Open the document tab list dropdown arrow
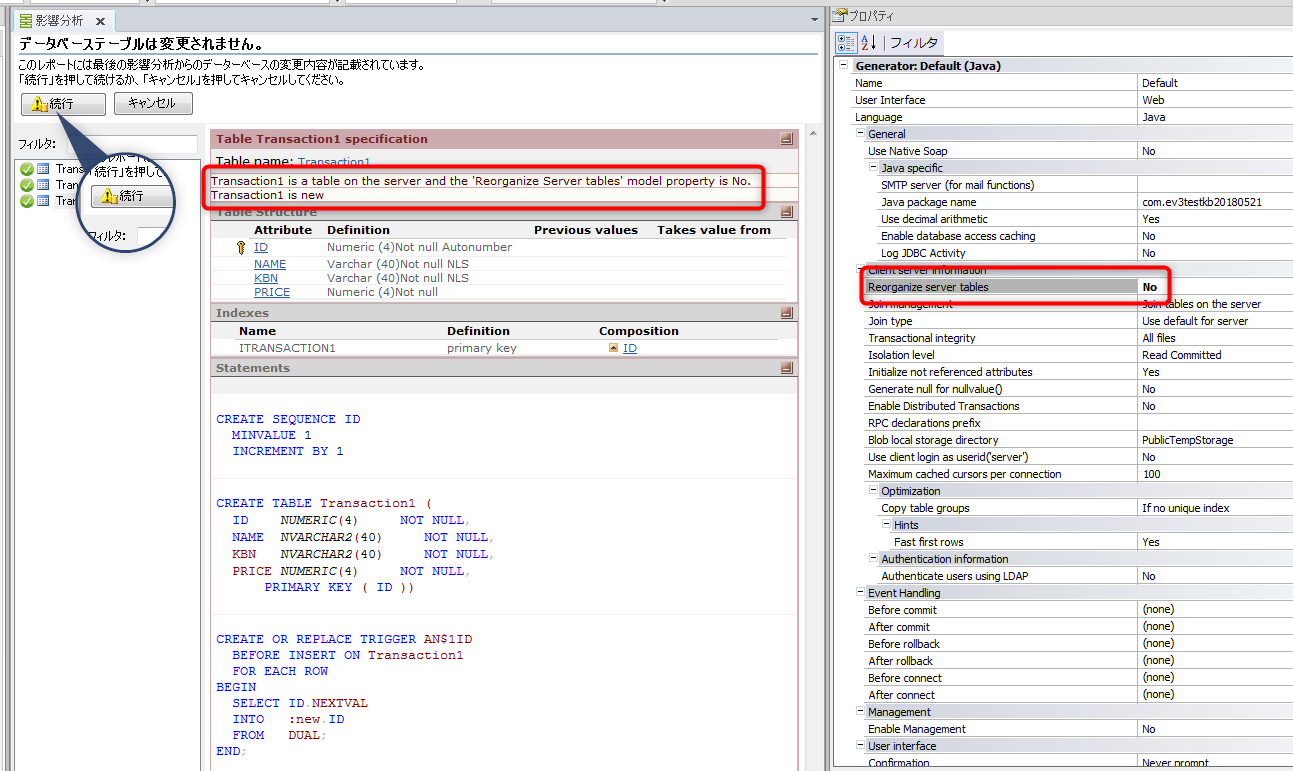The height and width of the screenshot is (771, 1293). coord(815,20)
